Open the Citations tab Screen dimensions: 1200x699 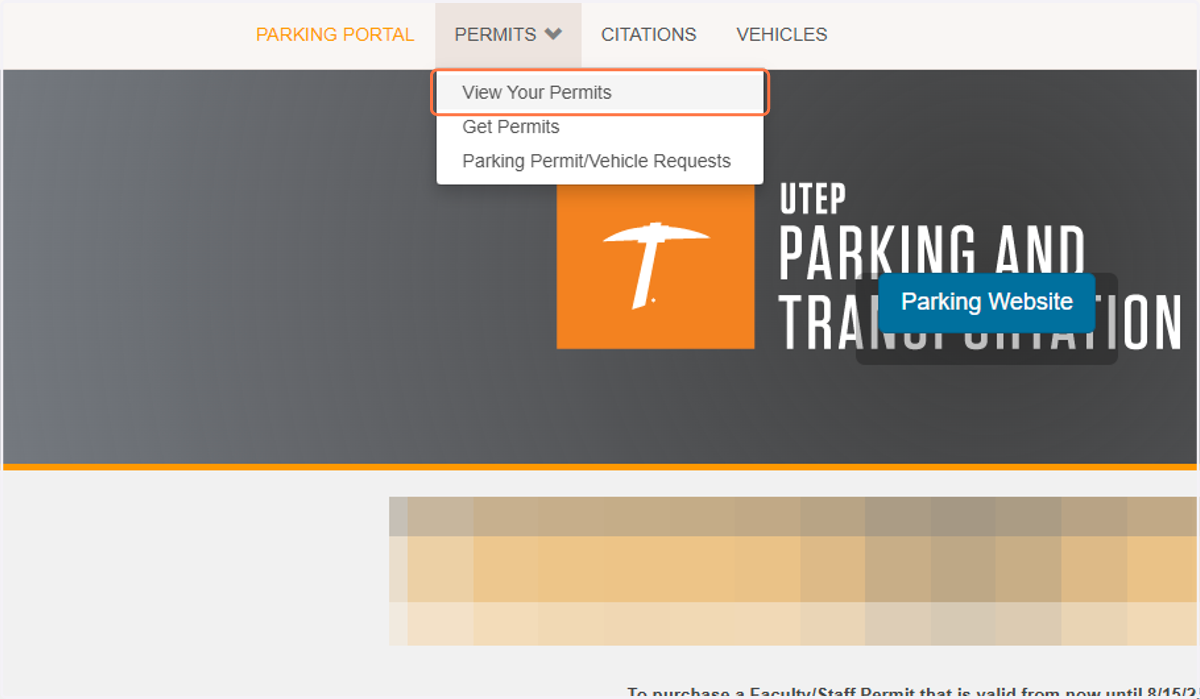(648, 34)
